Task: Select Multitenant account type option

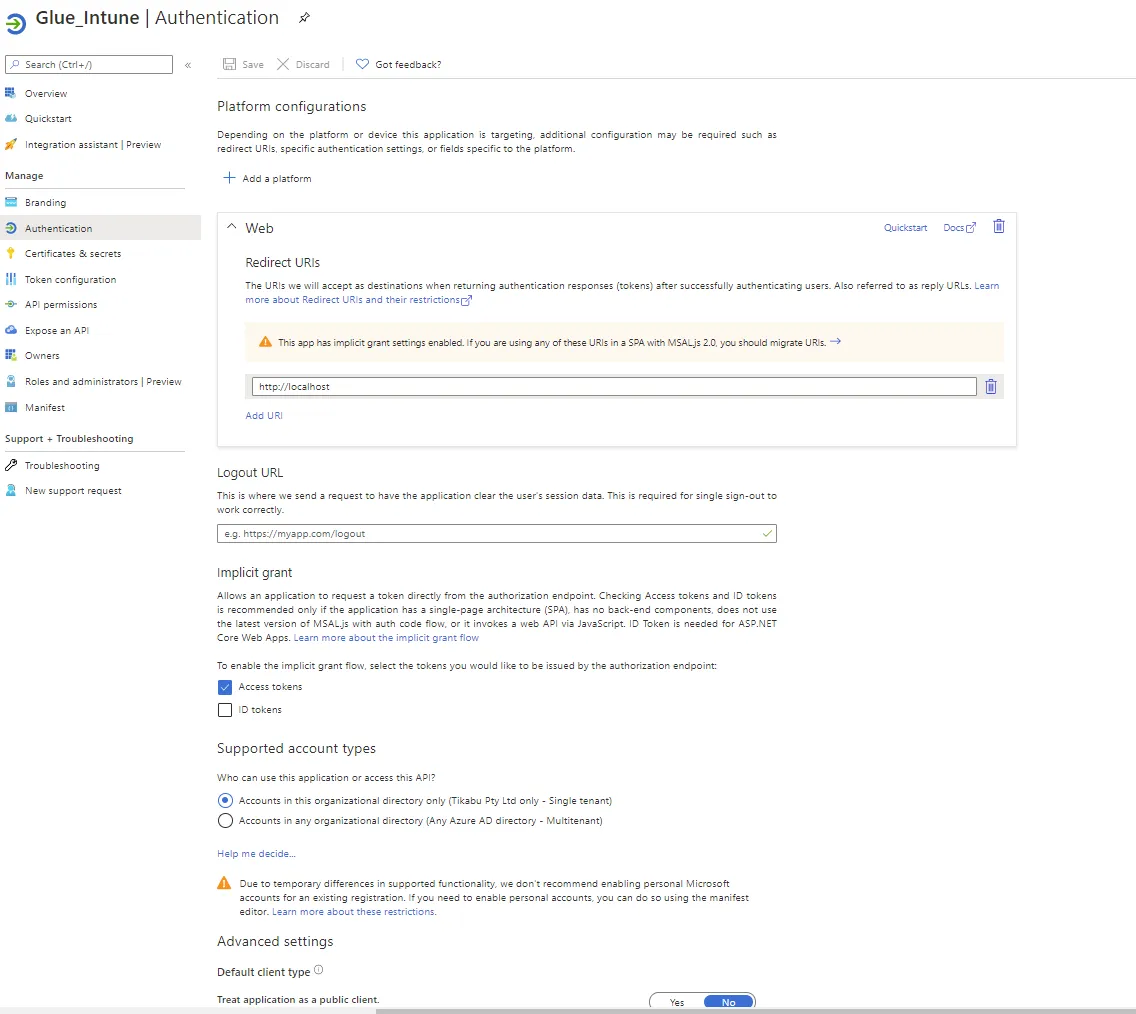Action: tap(225, 822)
